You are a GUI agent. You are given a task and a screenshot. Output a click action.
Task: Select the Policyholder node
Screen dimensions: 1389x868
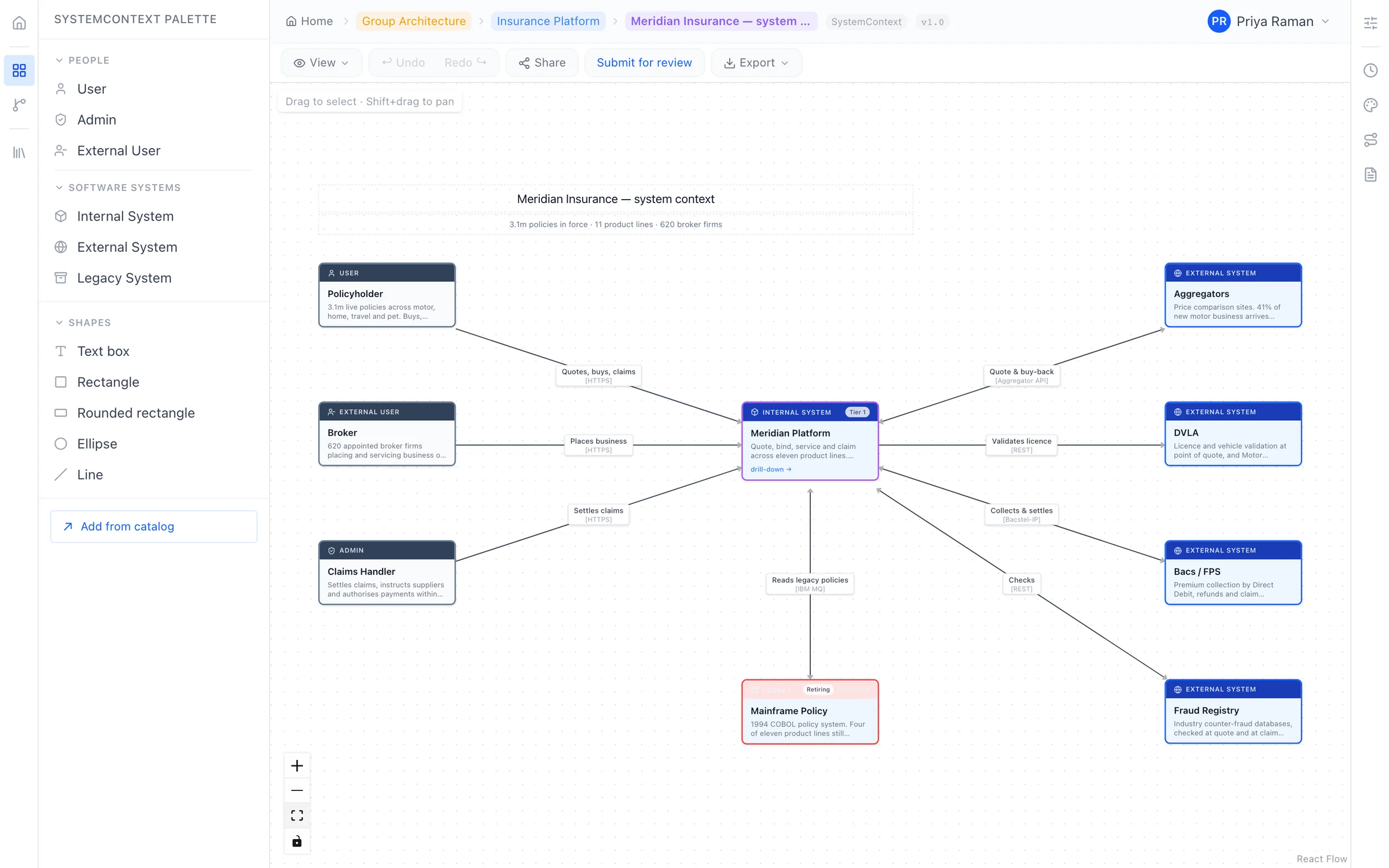pyautogui.click(x=387, y=295)
